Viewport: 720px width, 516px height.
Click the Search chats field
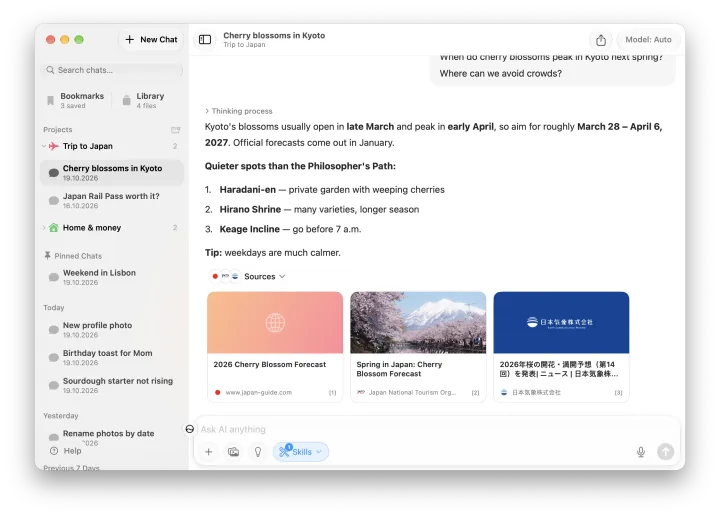[x=112, y=70]
